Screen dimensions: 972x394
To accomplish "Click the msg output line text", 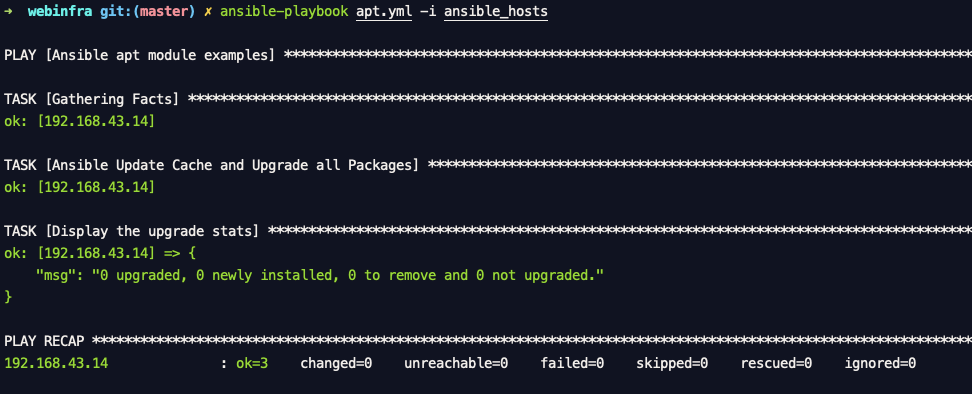I will pos(320,275).
